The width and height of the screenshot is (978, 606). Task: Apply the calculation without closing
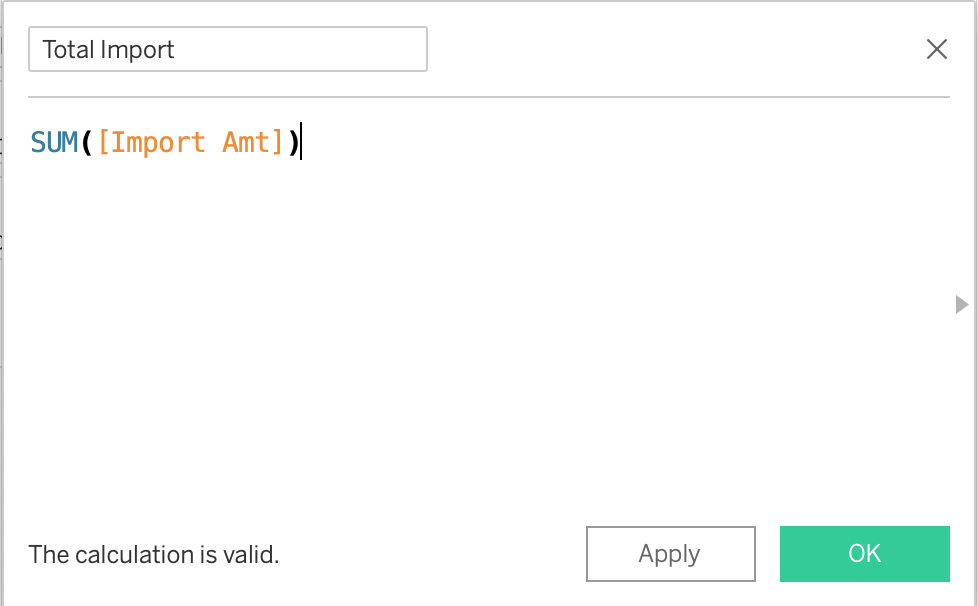(x=670, y=554)
